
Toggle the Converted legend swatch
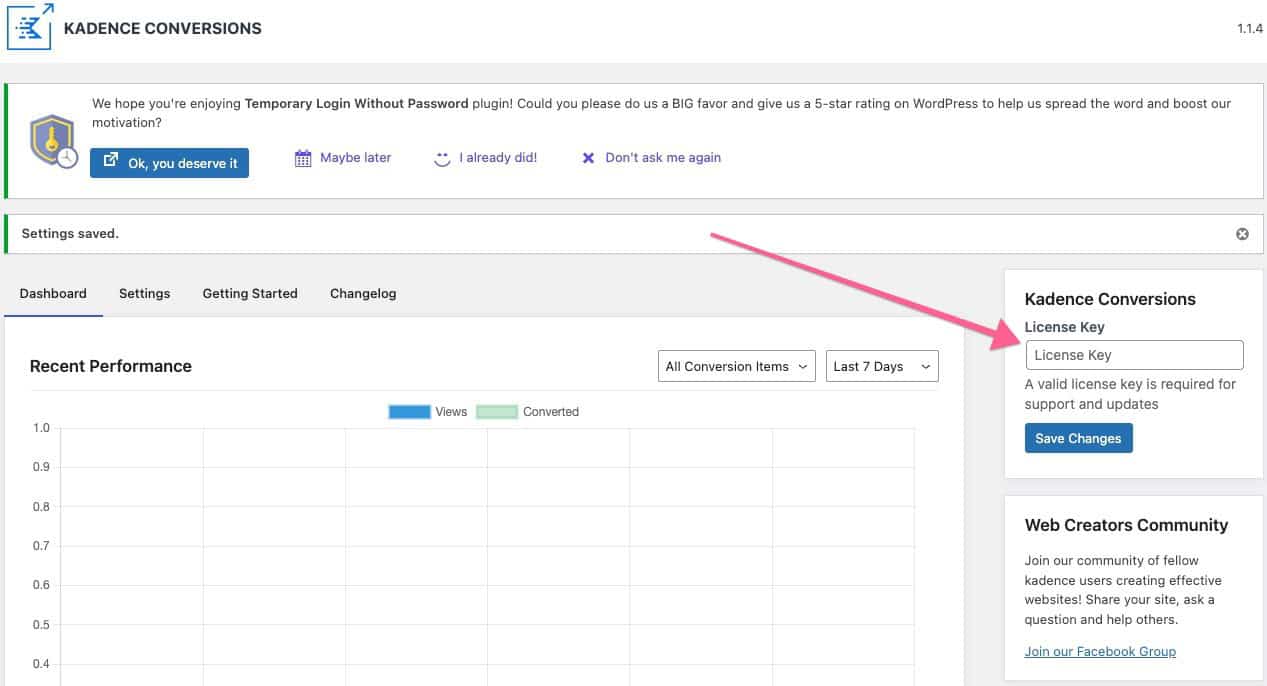click(497, 412)
